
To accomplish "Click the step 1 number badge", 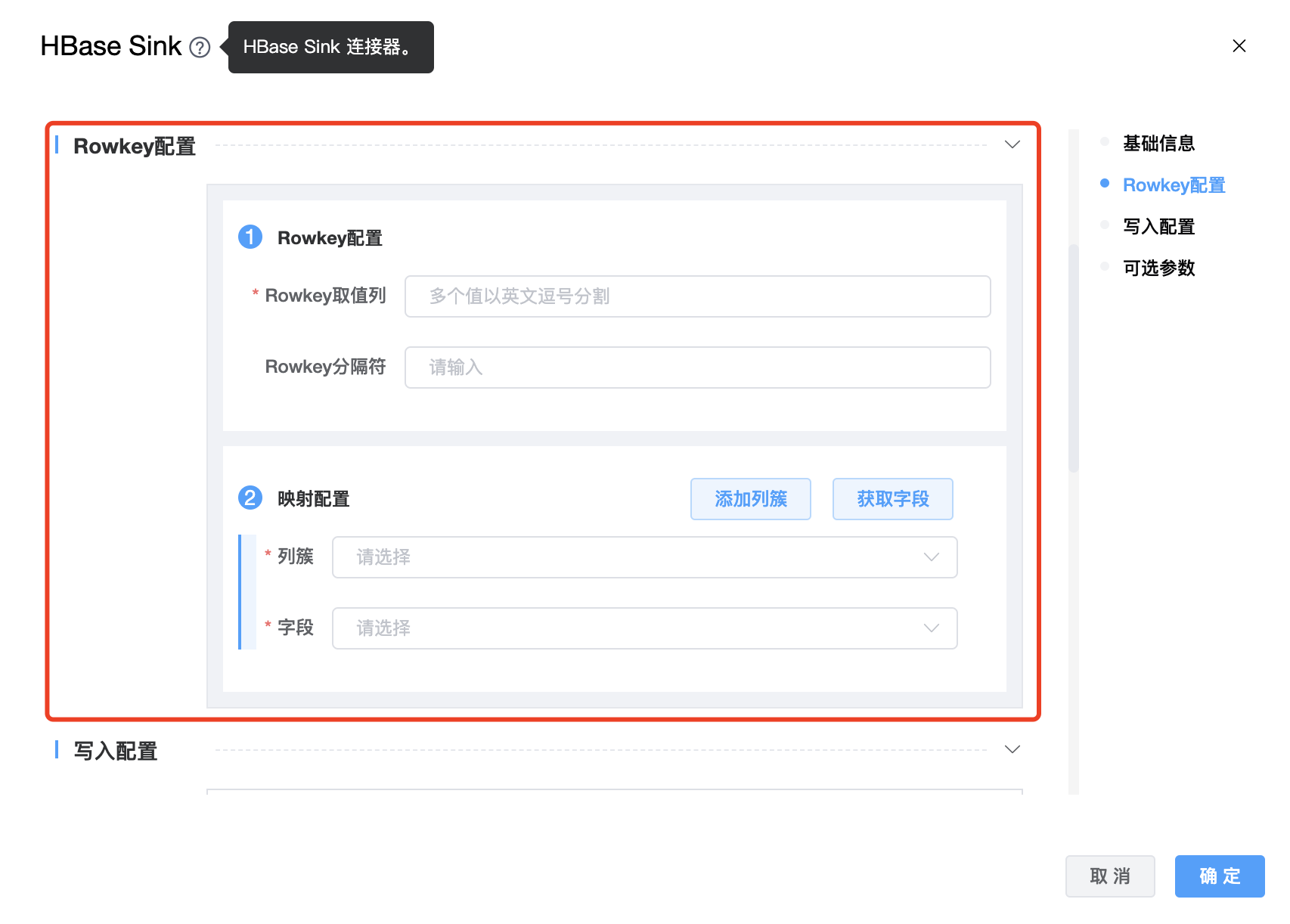I will pos(250,237).
